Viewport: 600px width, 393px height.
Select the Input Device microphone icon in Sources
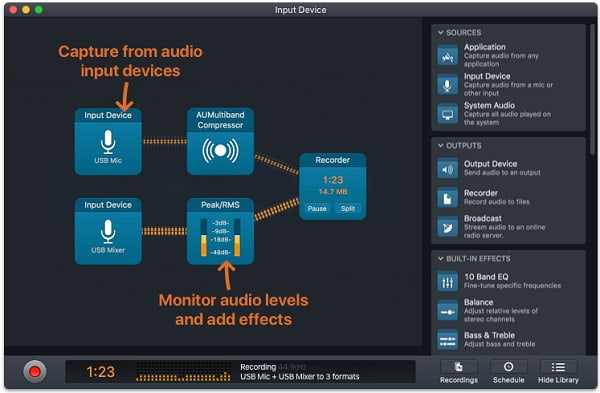(x=447, y=85)
